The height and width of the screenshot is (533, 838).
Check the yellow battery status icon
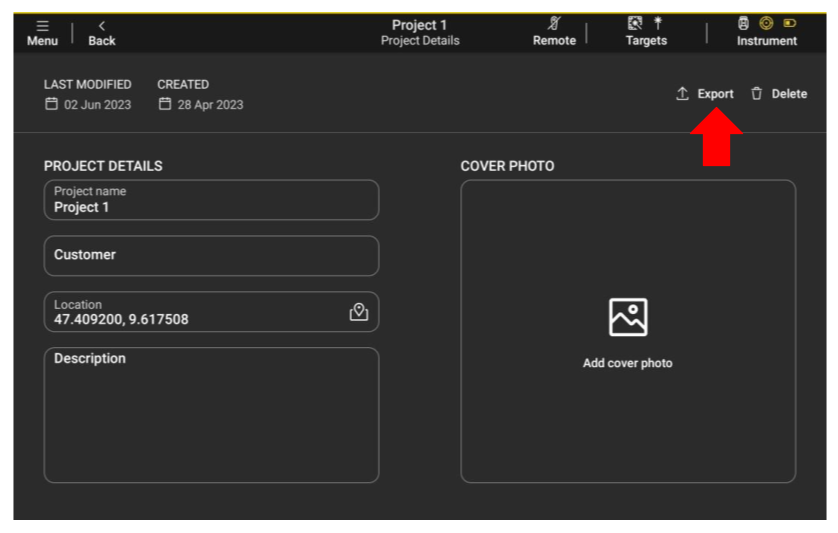(790, 24)
